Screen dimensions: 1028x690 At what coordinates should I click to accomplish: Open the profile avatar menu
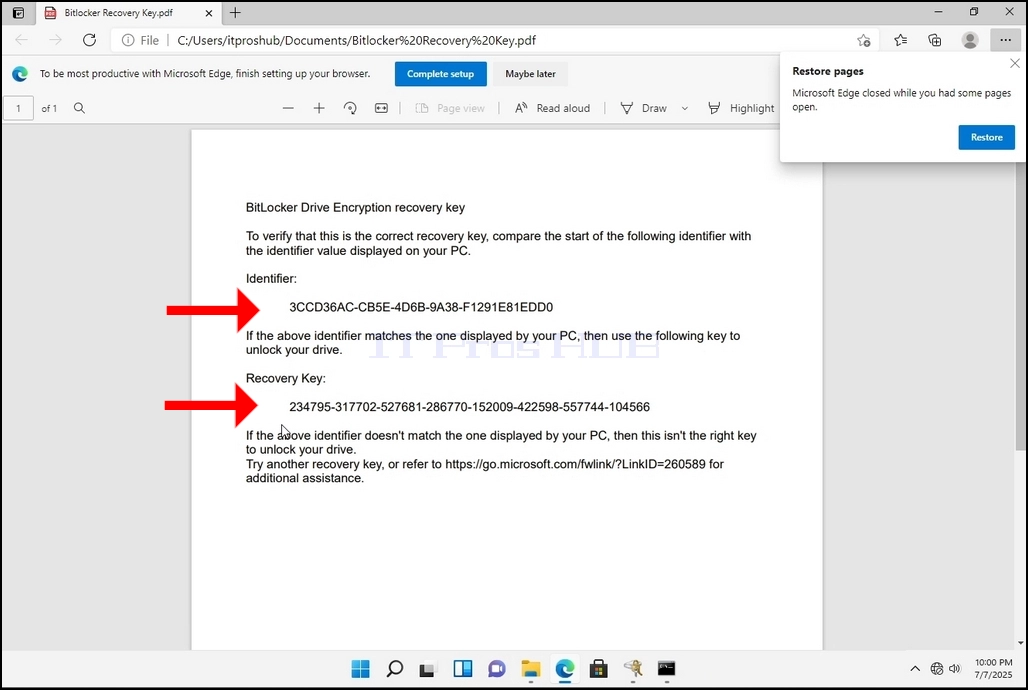(x=970, y=40)
